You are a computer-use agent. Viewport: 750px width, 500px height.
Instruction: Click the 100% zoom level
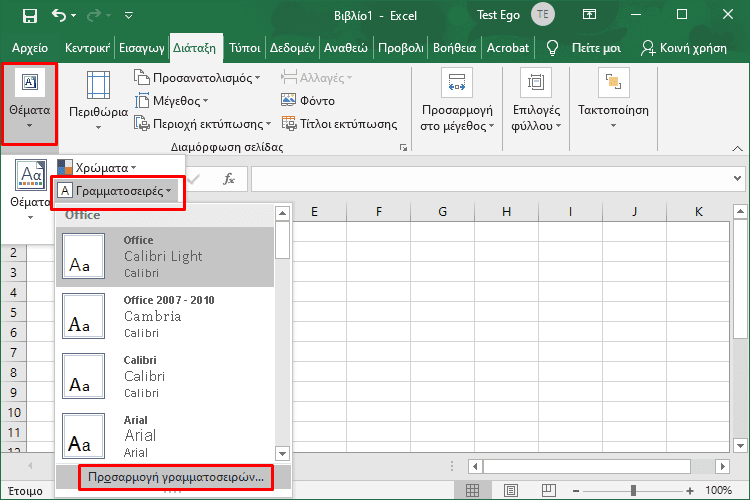tap(718, 490)
